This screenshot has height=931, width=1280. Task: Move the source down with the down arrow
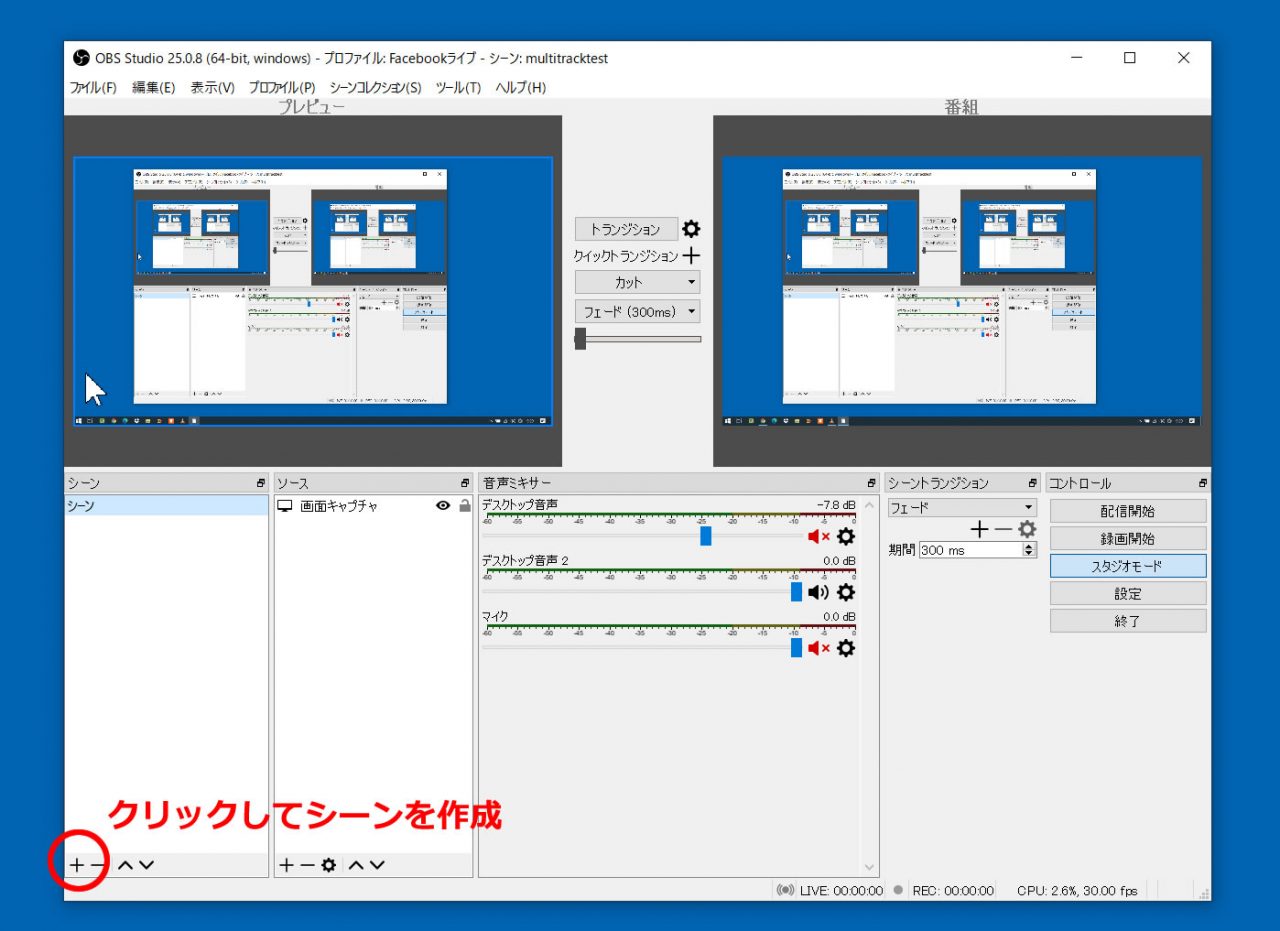click(376, 865)
